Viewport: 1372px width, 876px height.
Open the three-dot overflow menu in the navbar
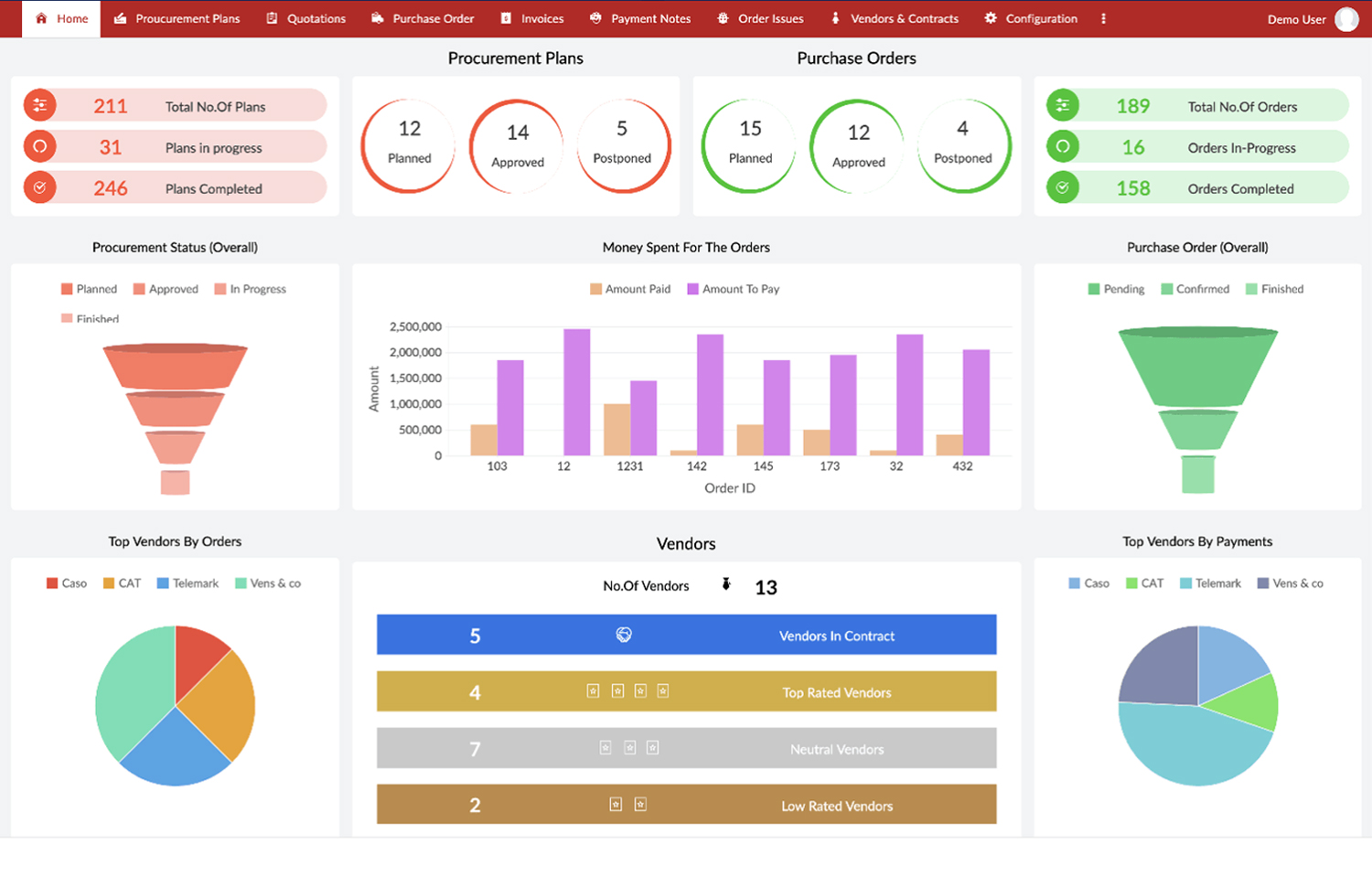coord(1104,18)
